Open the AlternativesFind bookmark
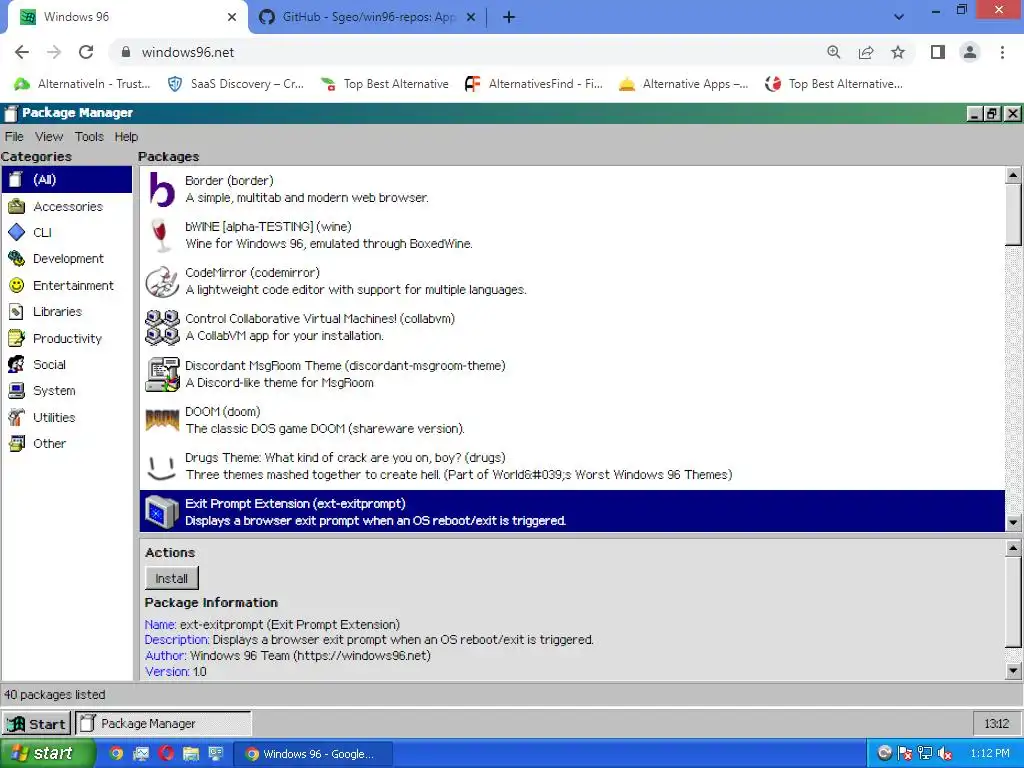 [534, 84]
